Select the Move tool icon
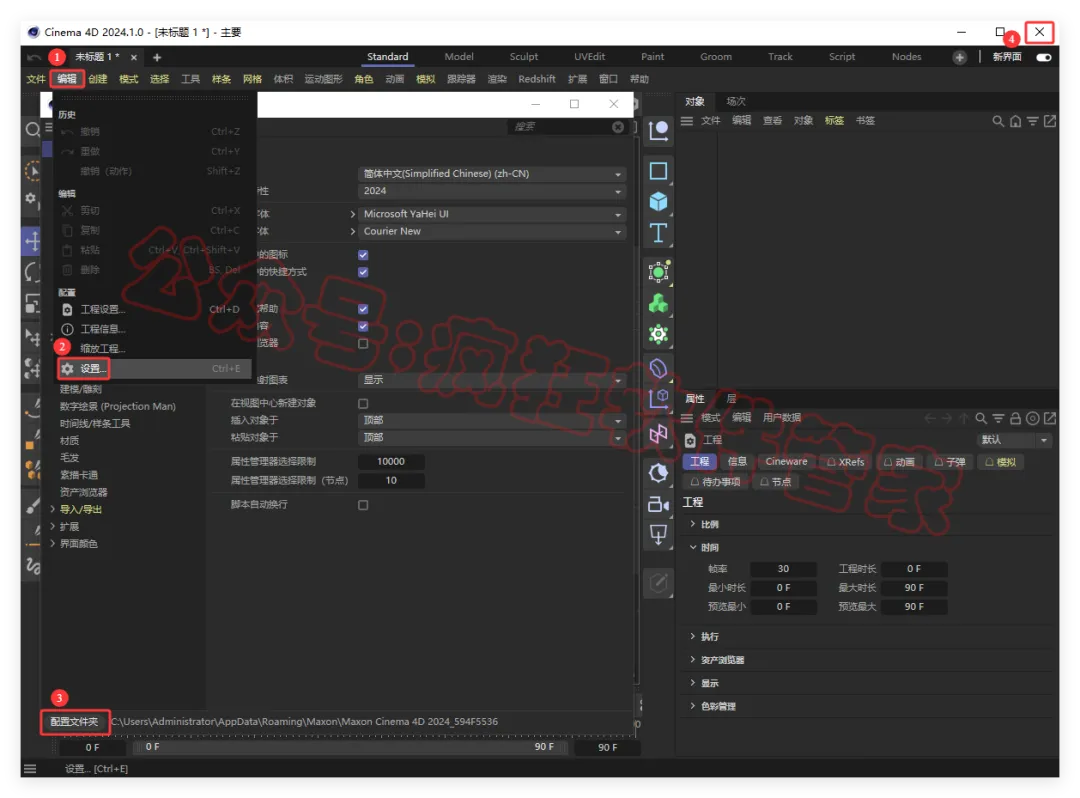The height and width of the screenshot is (798, 1080). point(32,241)
